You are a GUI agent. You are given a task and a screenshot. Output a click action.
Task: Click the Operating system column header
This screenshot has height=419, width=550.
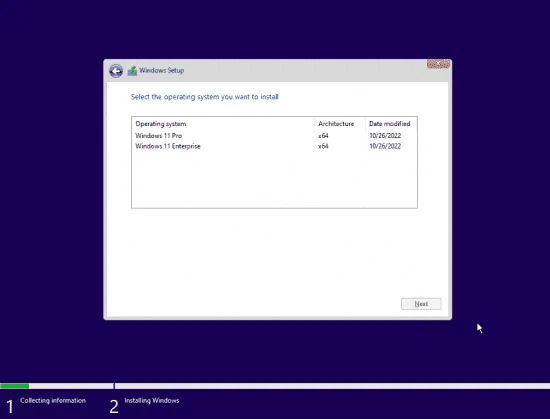click(223, 124)
